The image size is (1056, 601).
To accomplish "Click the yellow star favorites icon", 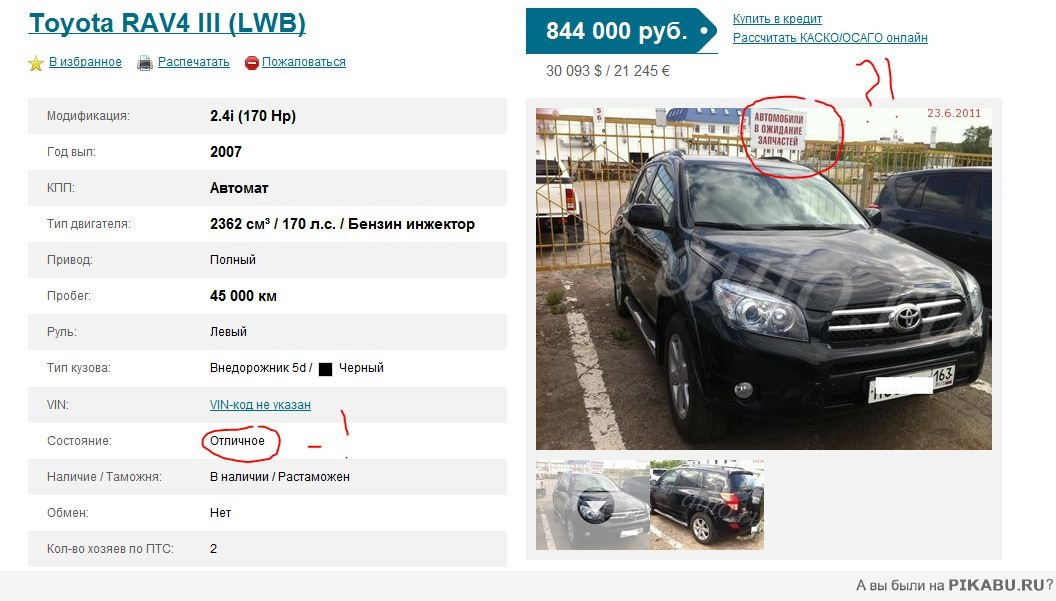I will (36, 63).
